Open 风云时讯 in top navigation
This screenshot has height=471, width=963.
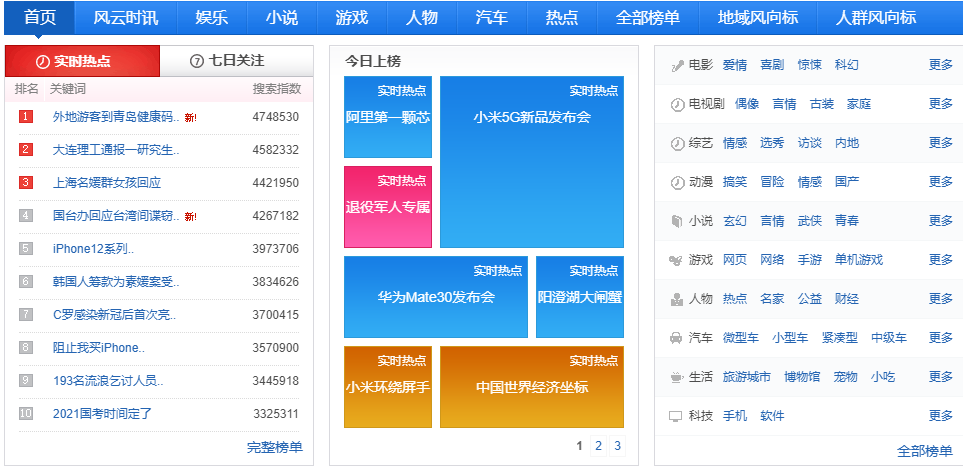126,18
